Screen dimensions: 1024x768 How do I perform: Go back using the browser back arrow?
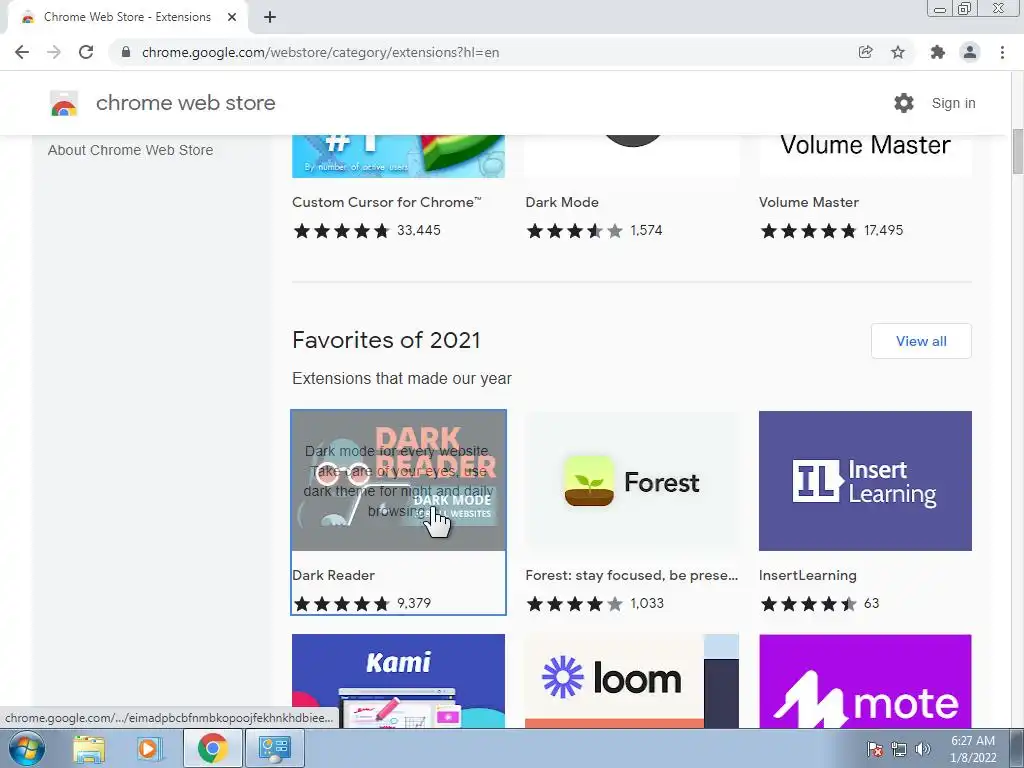click(x=22, y=52)
